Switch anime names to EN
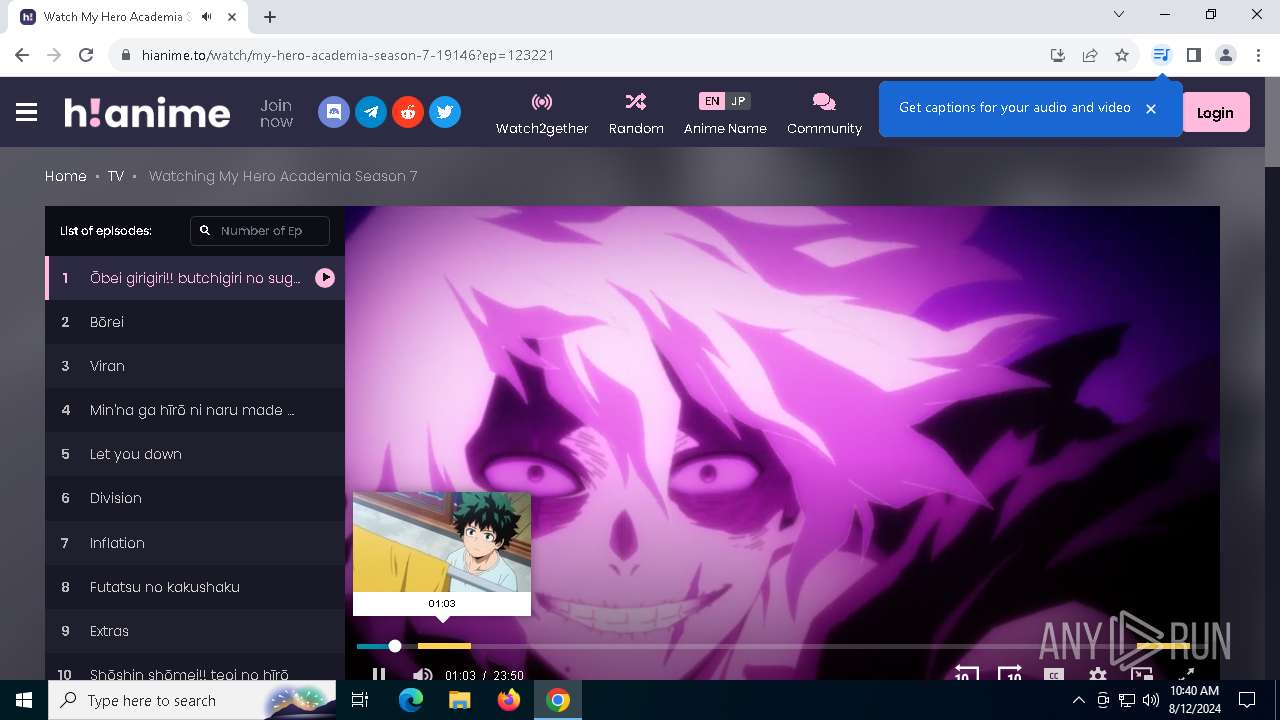Image resolution: width=1280 pixels, height=720 pixels. (711, 101)
